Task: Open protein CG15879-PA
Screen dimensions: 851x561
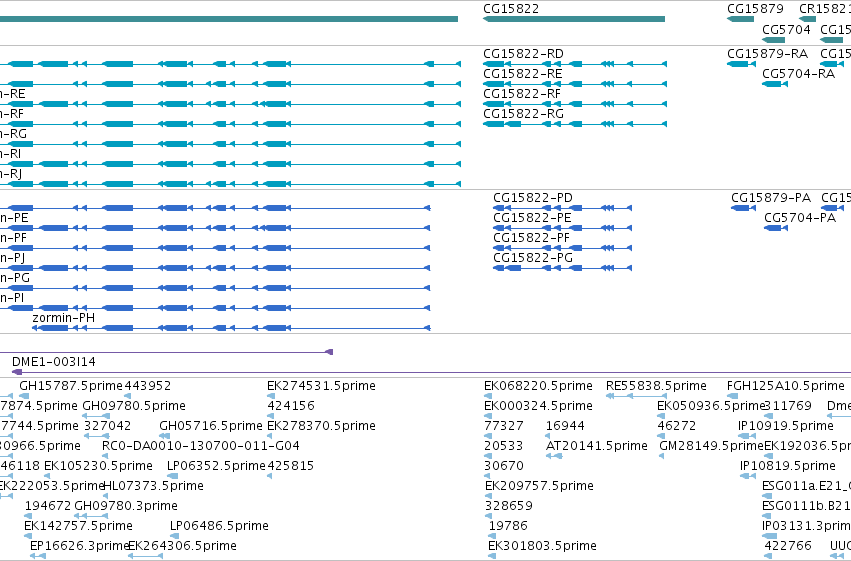Action: click(x=771, y=198)
